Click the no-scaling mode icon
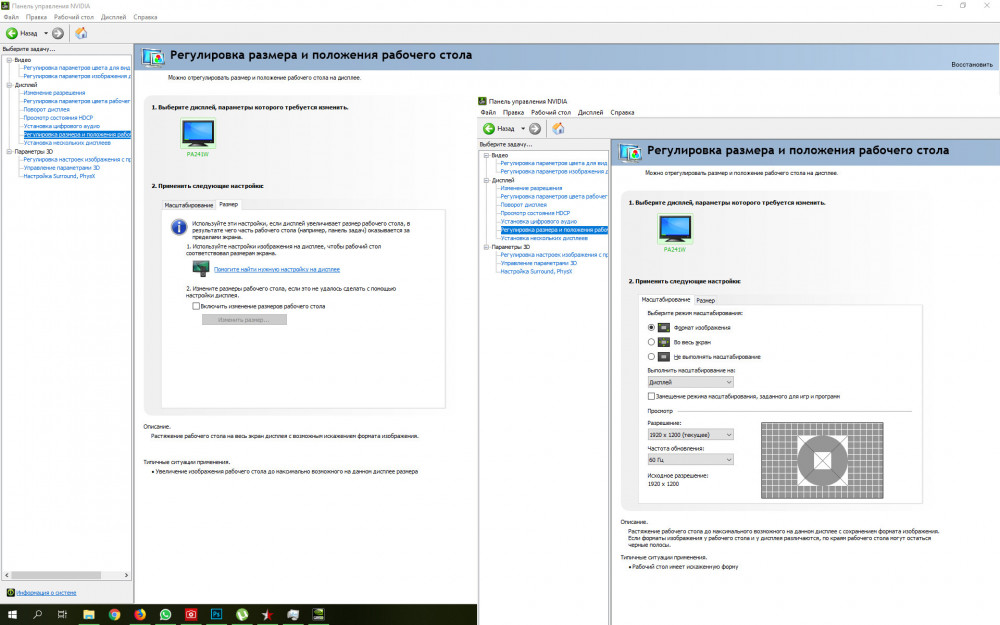1000x625 pixels. (664, 357)
